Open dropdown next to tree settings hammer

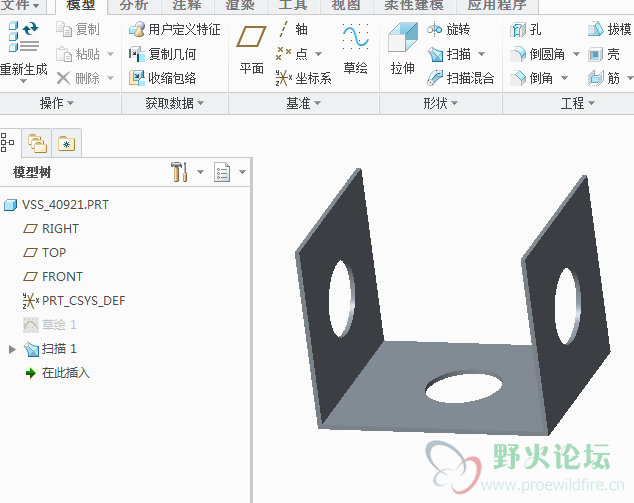(x=200, y=172)
